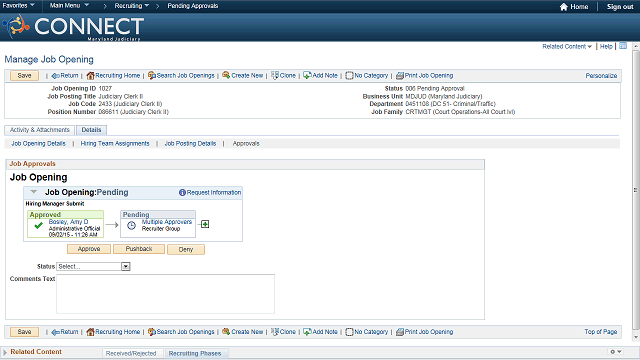Click the bottom Save button
Viewport: 640px width, 360px height.
tap(24, 332)
